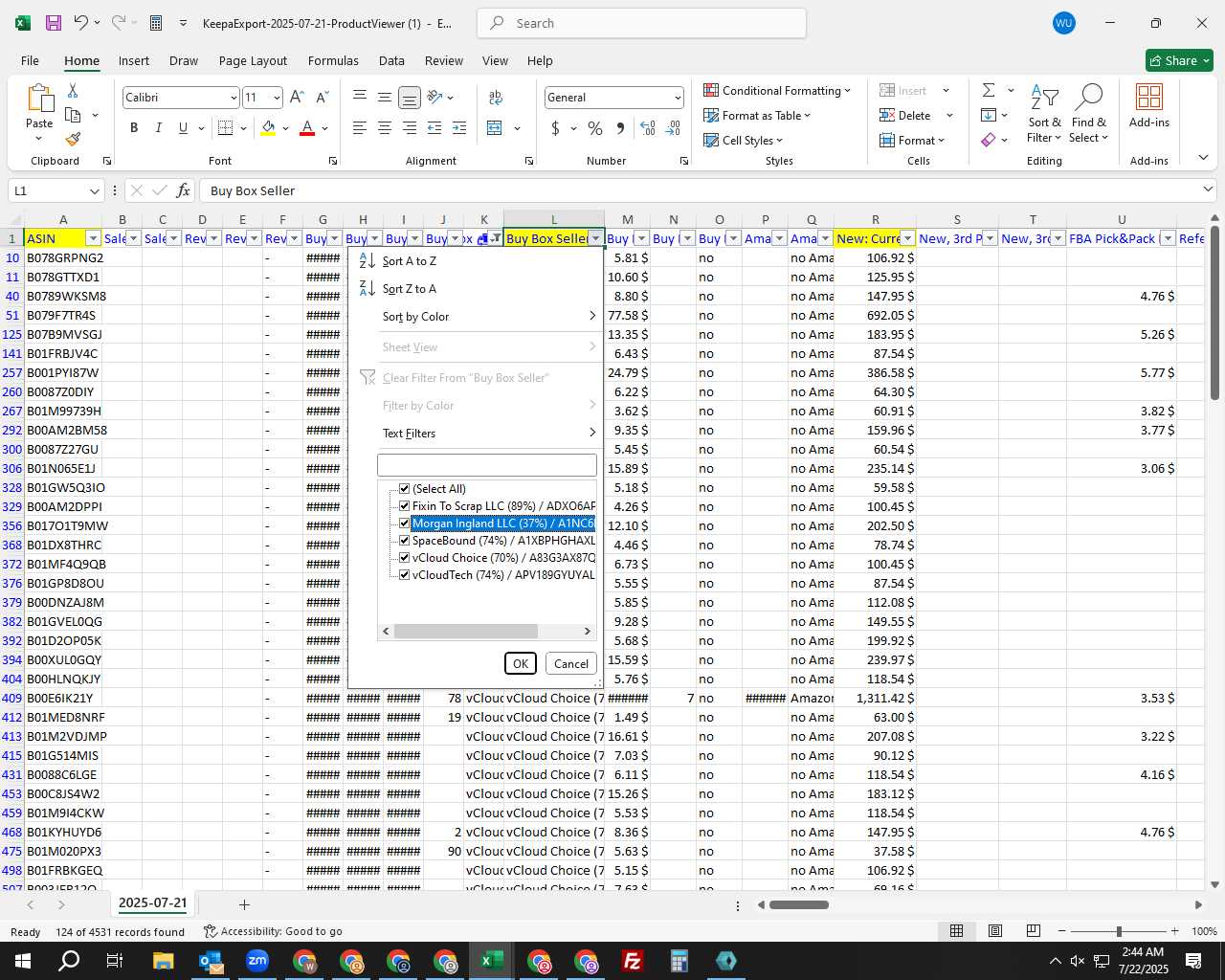Image resolution: width=1225 pixels, height=980 pixels.
Task: Open the font size dropdown
Action: click(277, 98)
